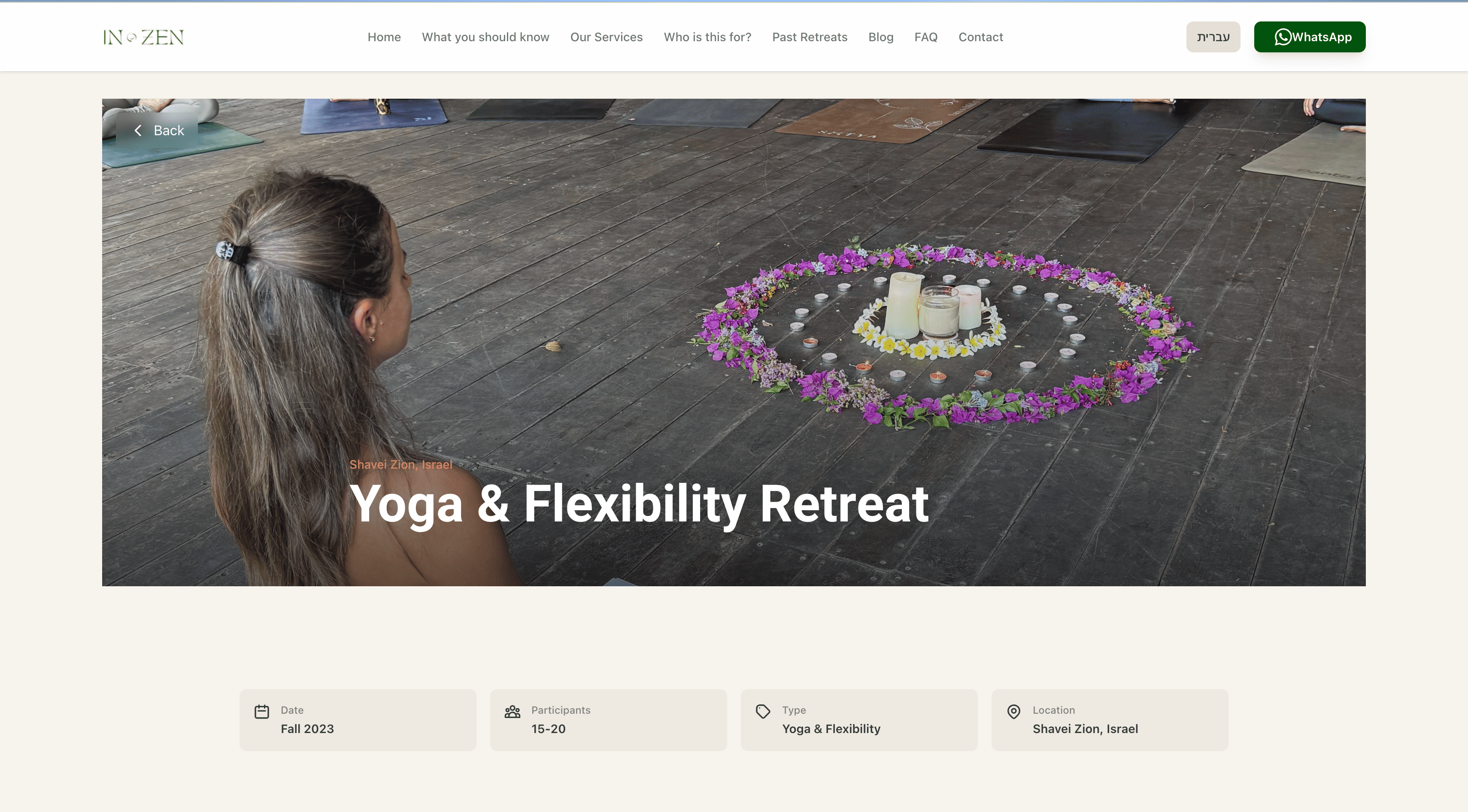The width and height of the screenshot is (1468, 812).
Task: Click the map pin icon in Location card
Action: point(1014,711)
